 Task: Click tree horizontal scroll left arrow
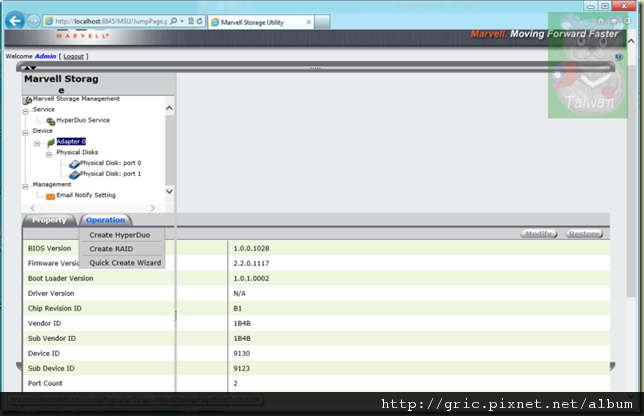tap(33, 208)
